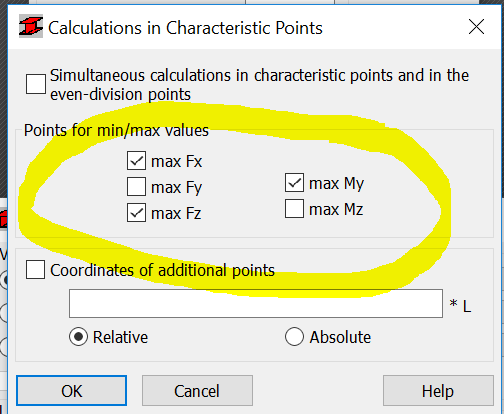Enable Coordinates of additional points option
Screen dimensions: 504x414
[x=36, y=270]
